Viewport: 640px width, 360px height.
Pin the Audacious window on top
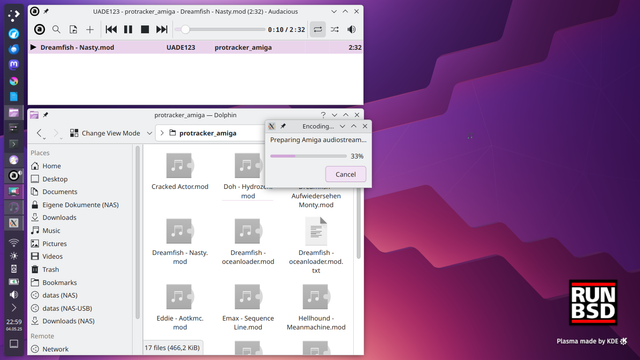tap(46, 11)
